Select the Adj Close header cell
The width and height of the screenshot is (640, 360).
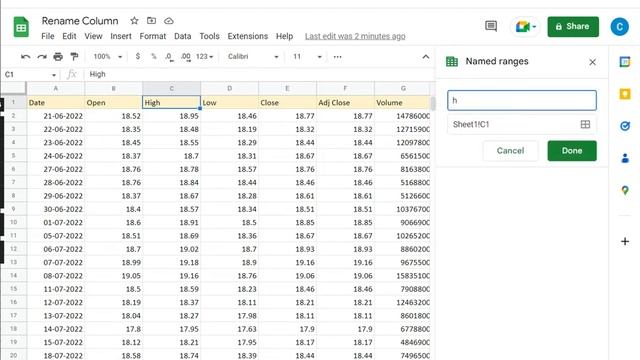tap(345, 102)
